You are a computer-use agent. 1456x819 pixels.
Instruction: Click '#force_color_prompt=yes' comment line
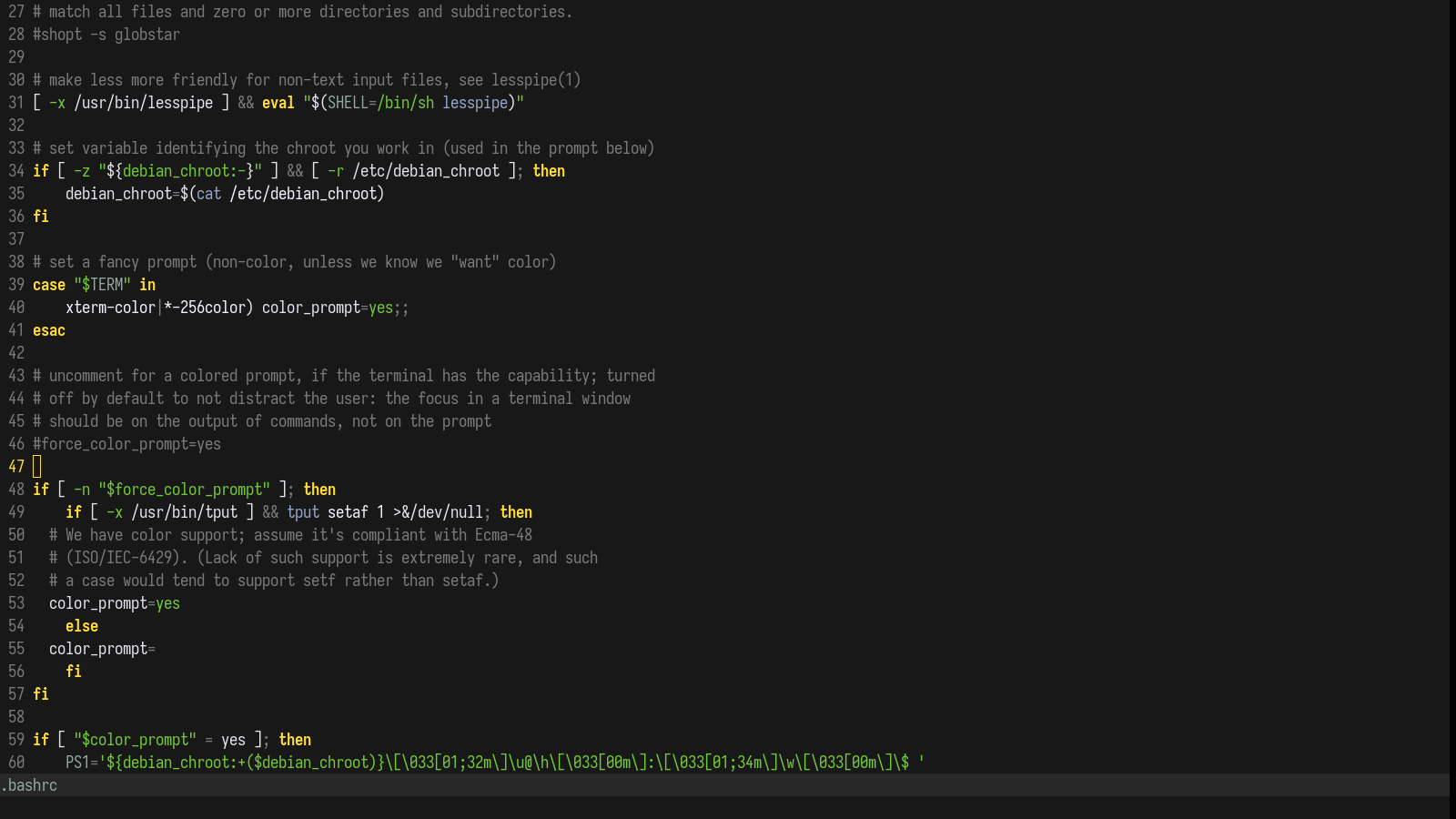[127, 444]
